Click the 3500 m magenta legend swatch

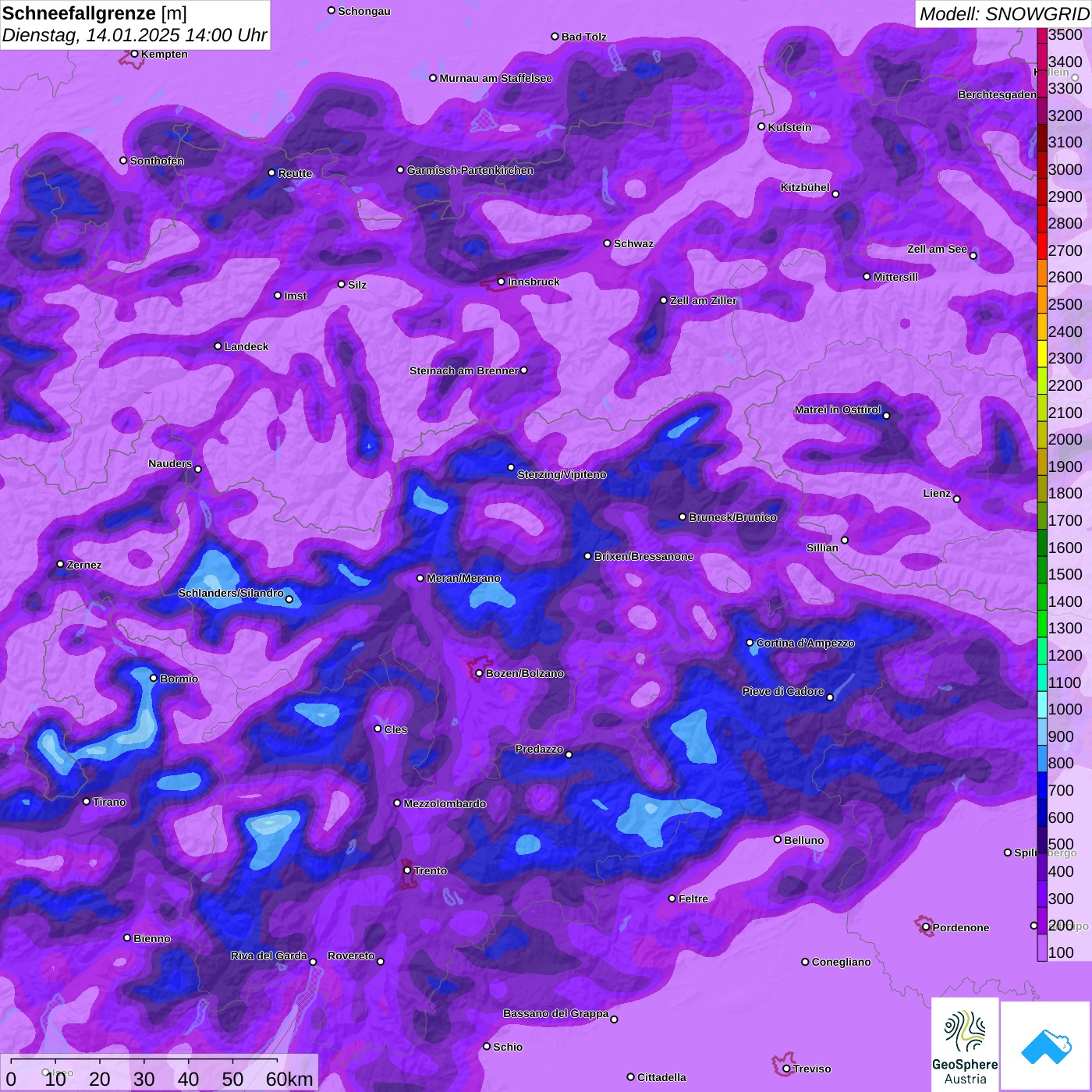[1042, 34]
